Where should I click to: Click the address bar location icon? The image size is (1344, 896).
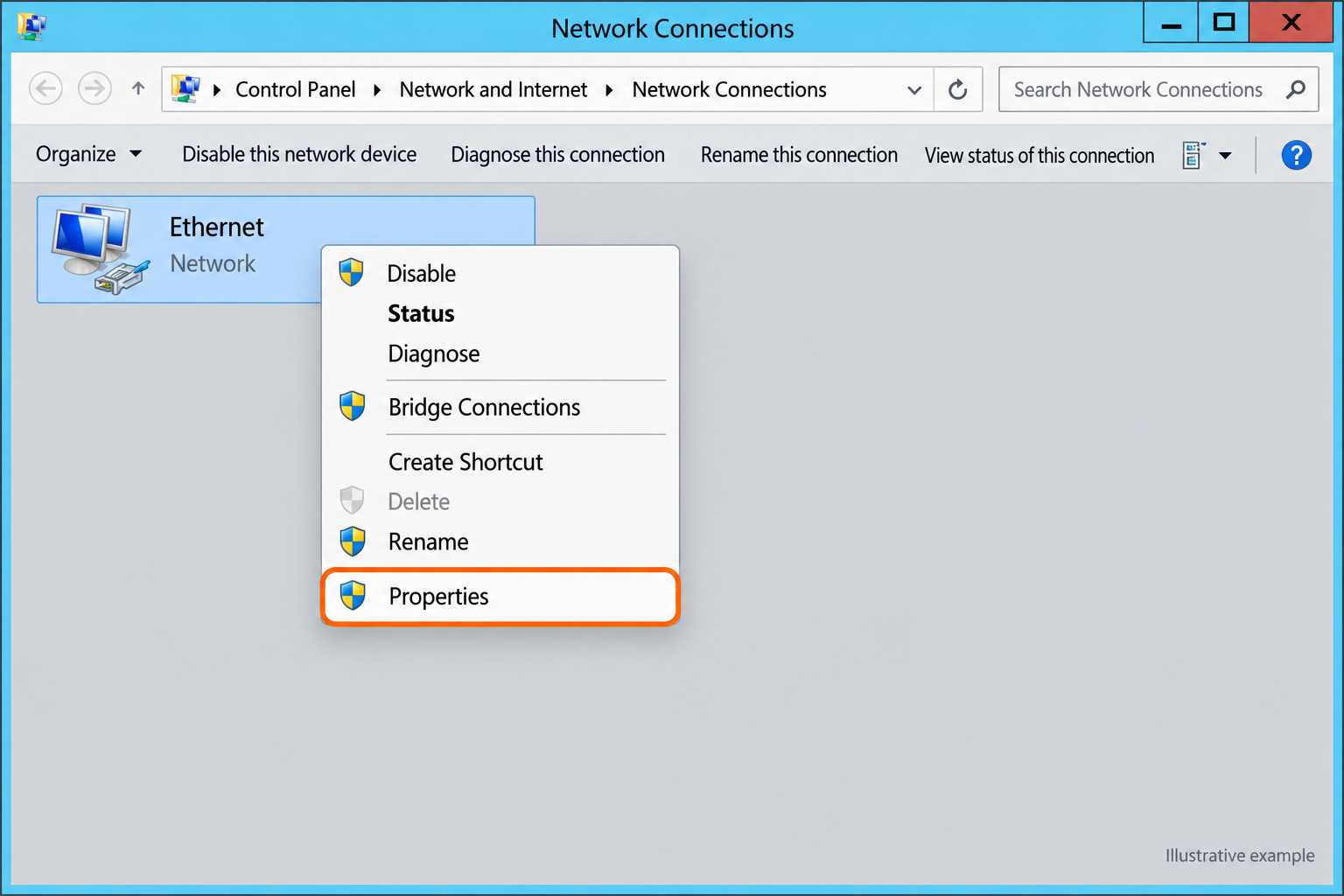pyautogui.click(x=185, y=88)
